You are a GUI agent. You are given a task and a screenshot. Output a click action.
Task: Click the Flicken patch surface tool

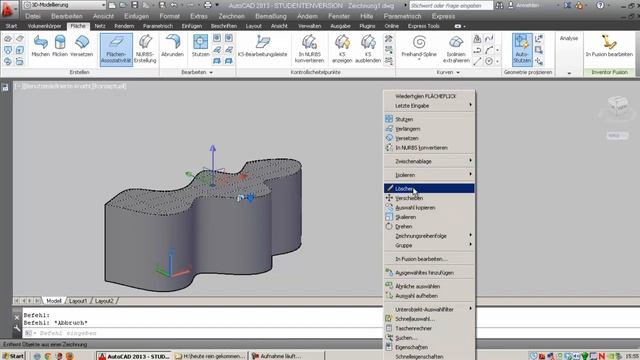click(60, 46)
